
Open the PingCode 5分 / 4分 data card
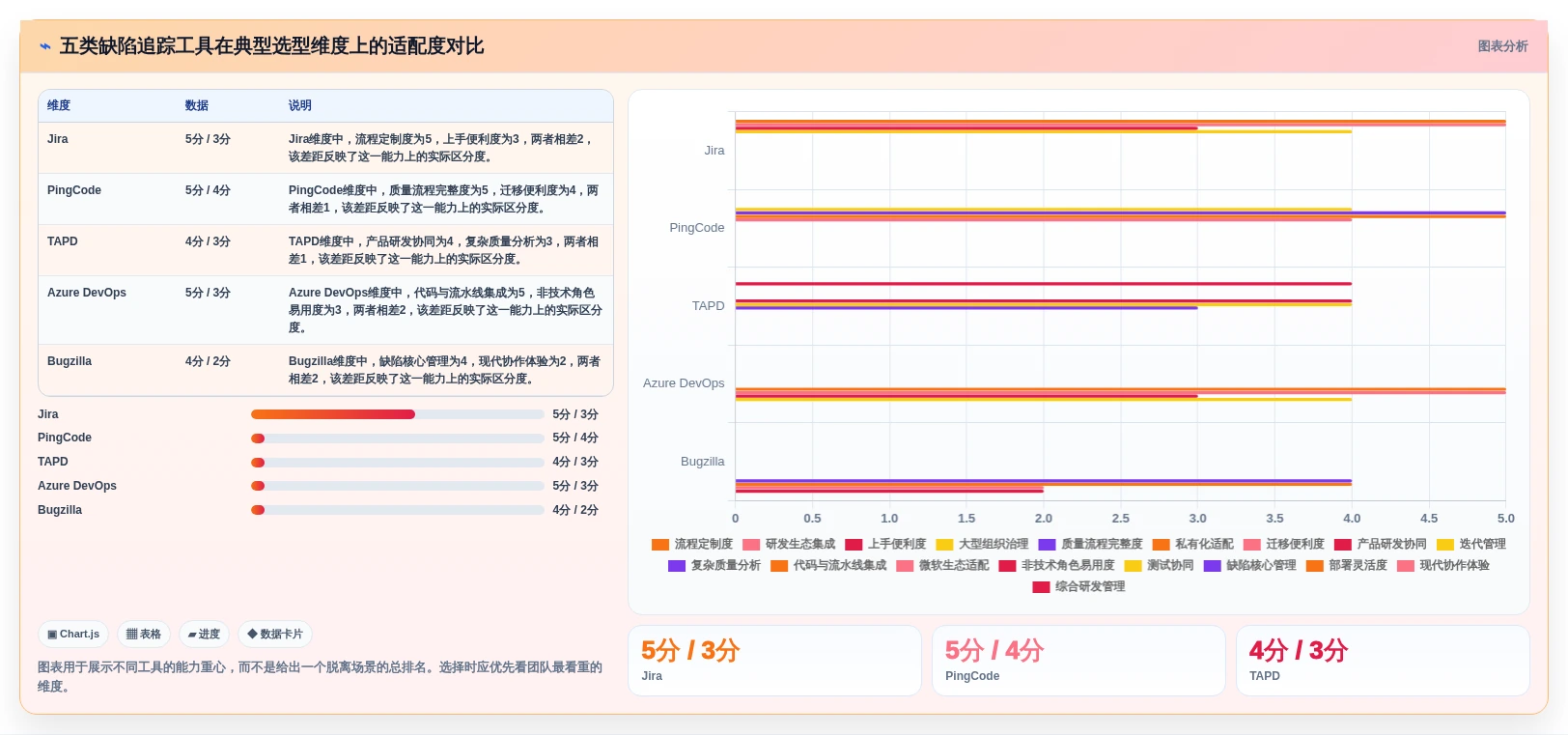(x=1078, y=661)
